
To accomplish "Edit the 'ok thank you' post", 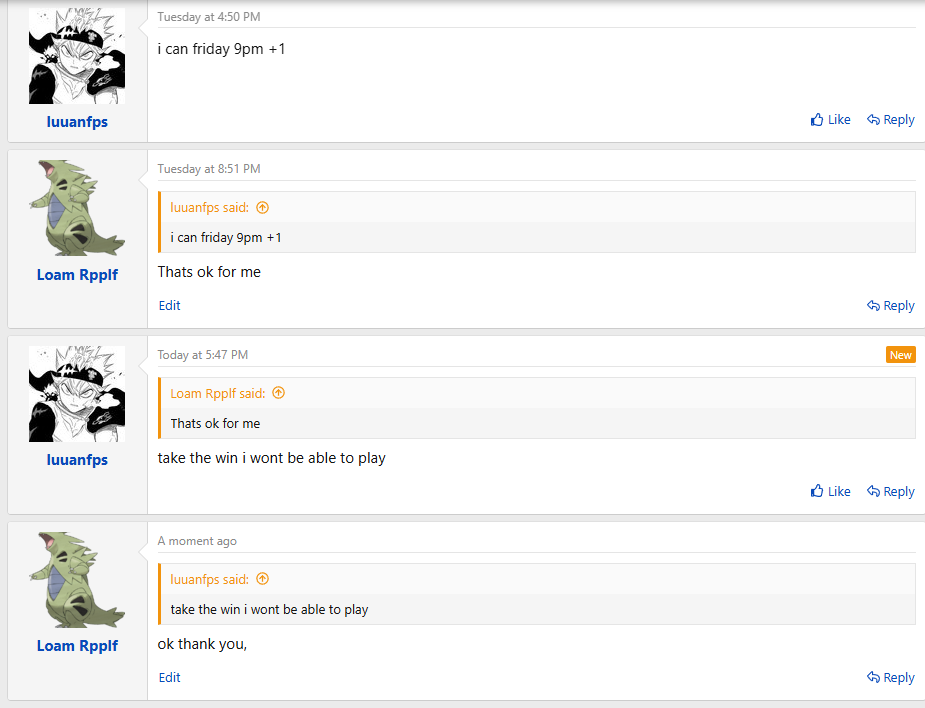I will pyautogui.click(x=170, y=678).
